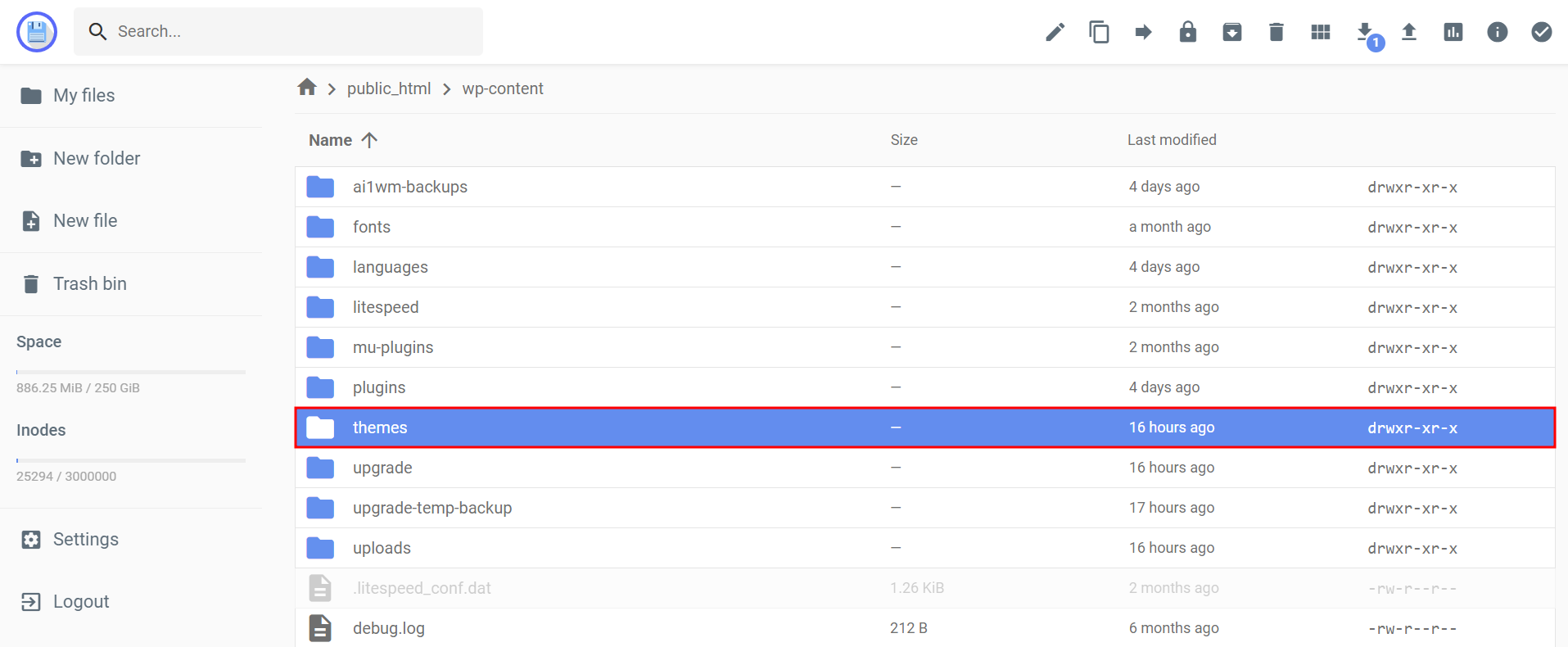Viewport: 1568px width, 647px height.
Task: Rename the themes folder using pencil icon
Action: tap(1055, 31)
